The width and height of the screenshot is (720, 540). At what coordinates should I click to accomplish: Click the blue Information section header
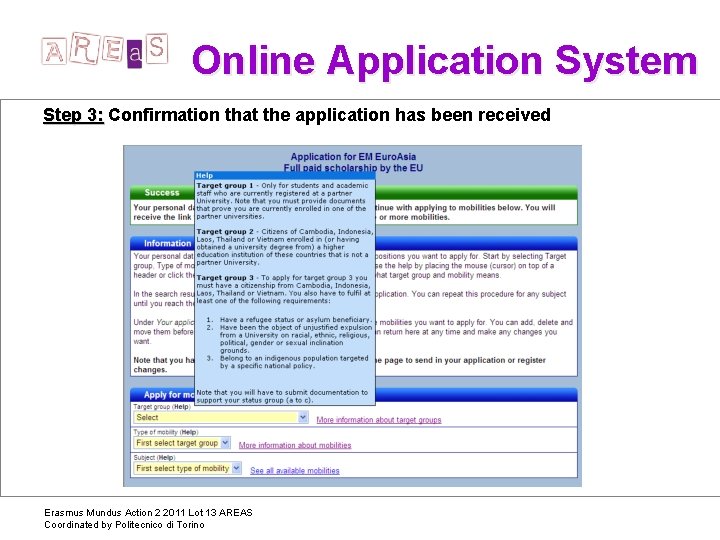click(x=354, y=243)
